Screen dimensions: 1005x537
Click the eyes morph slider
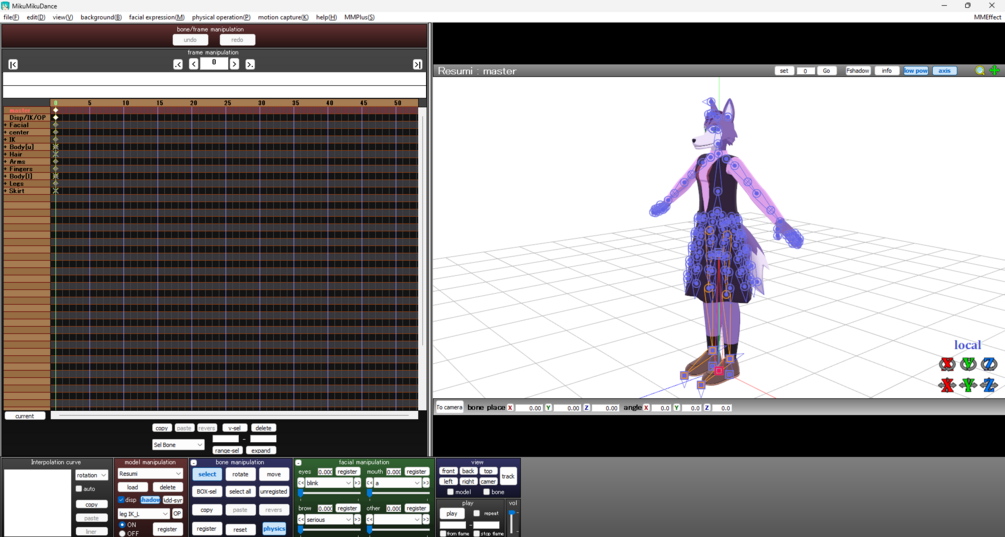329,493
